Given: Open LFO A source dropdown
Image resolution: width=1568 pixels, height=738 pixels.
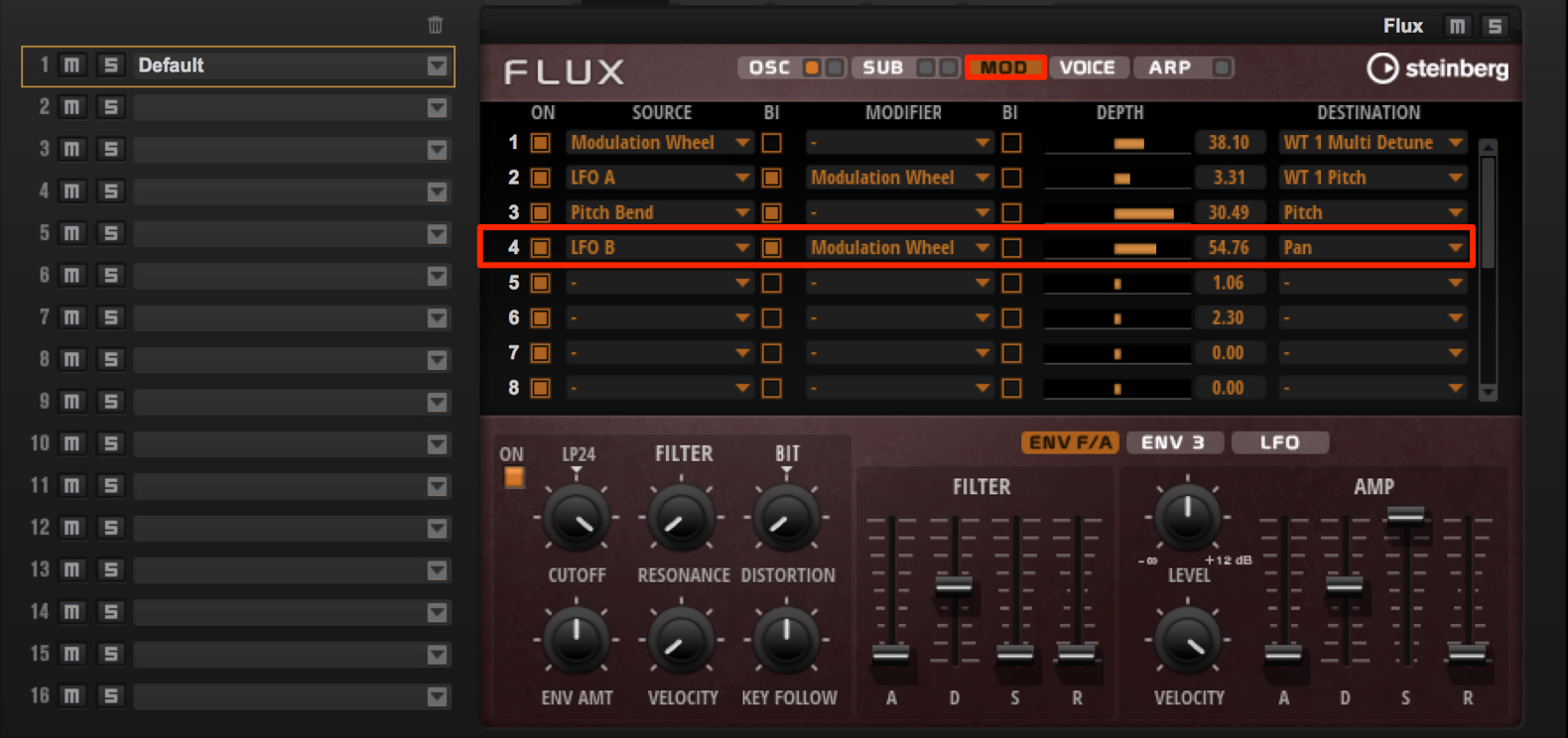Looking at the screenshot, I should [x=660, y=178].
